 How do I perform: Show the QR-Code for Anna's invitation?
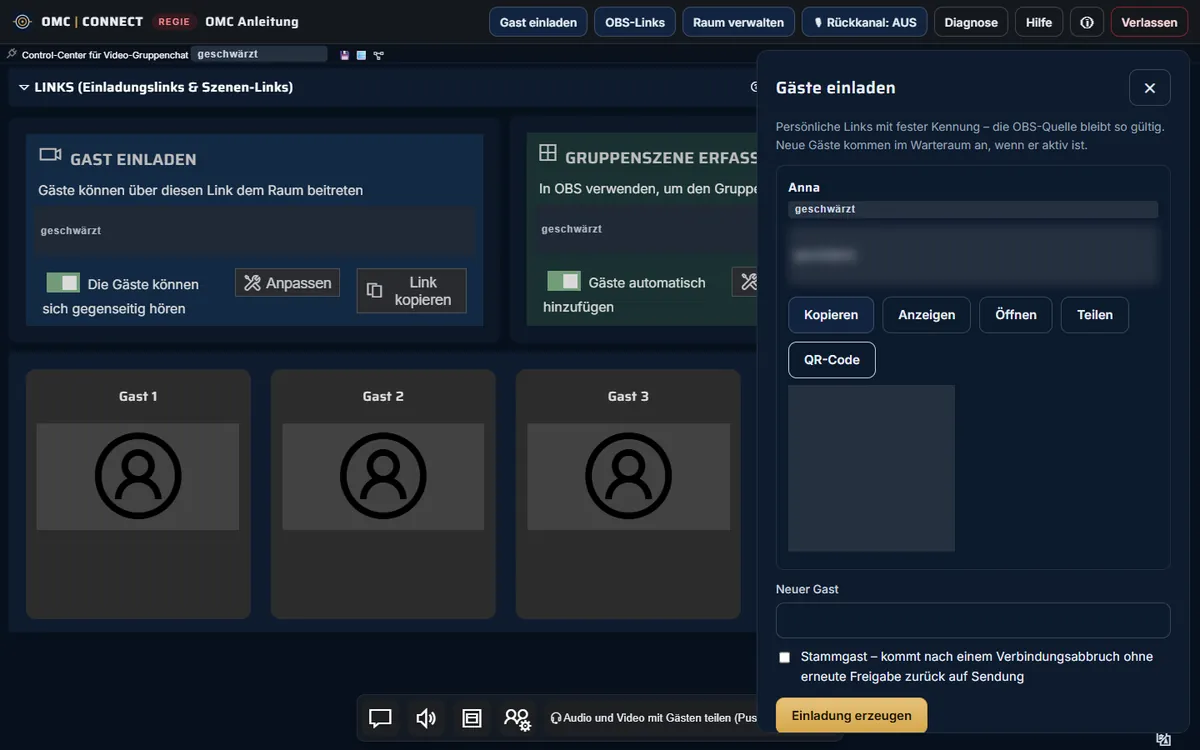point(832,360)
